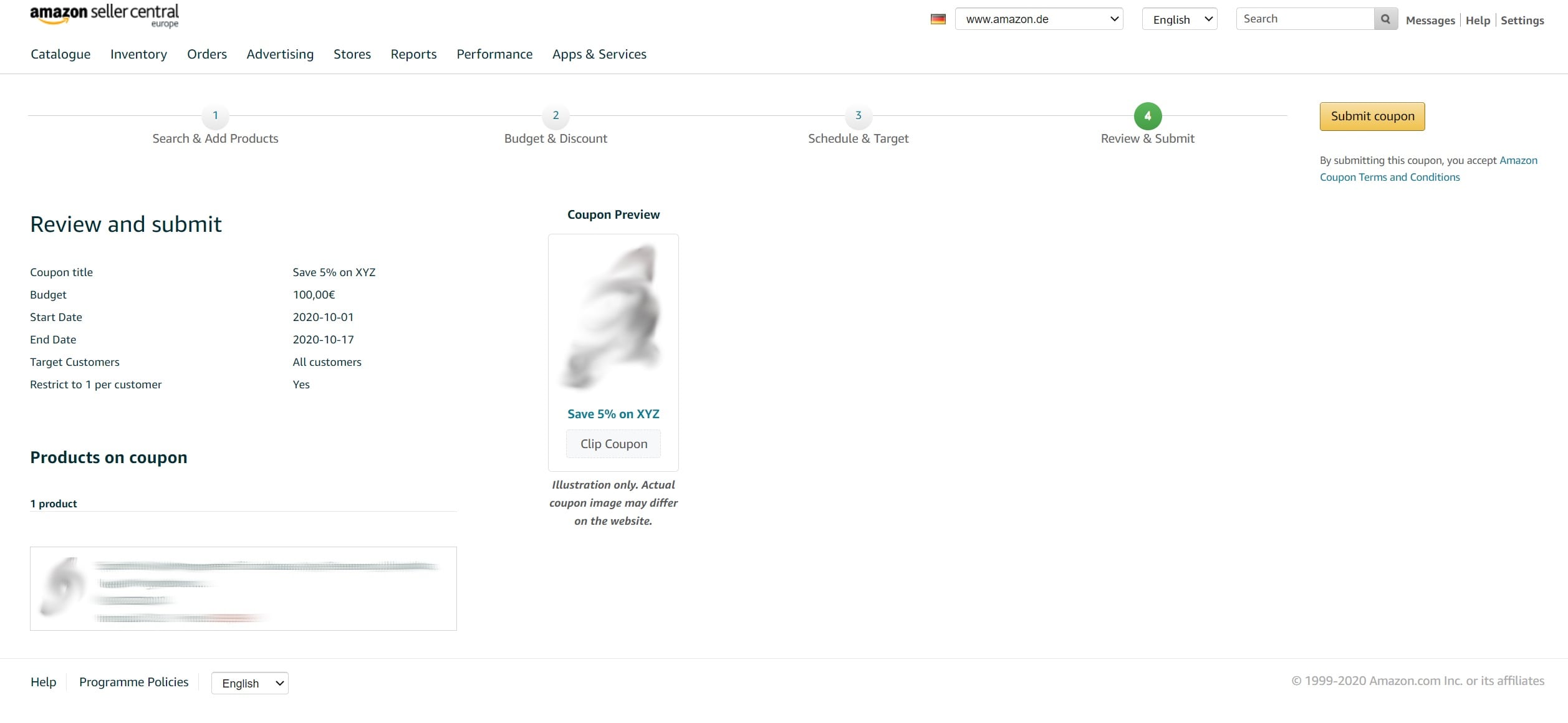Click the blurred product thumbnail in list
The height and width of the screenshot is (723, 1568).
pos(62,587)
